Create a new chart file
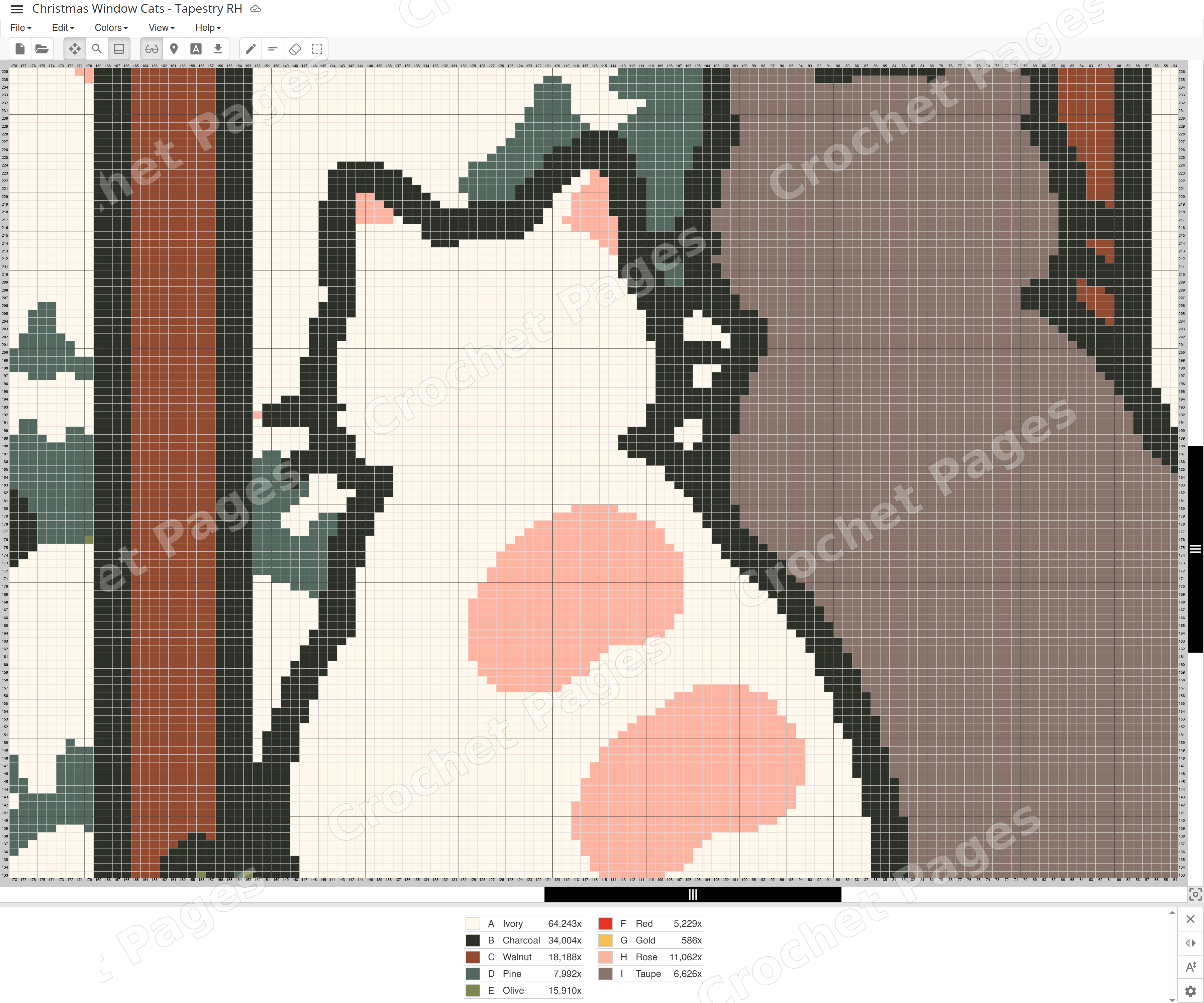Viewport: 1204px width, 1003px height. pyautogui.click(x=20, y=49)
